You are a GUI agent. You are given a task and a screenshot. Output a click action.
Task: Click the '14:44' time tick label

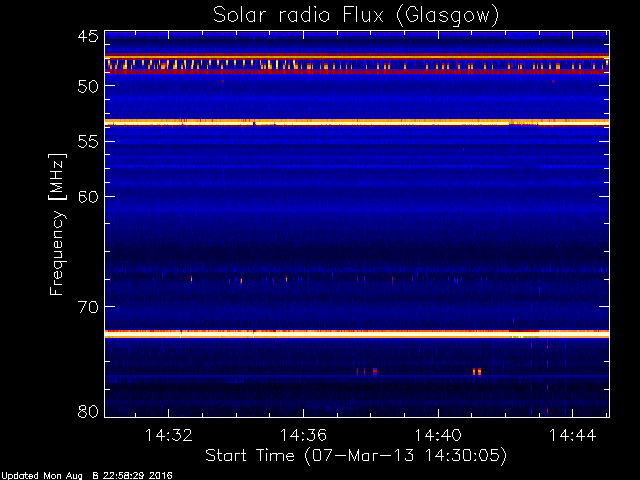click(x=573, y=435)
